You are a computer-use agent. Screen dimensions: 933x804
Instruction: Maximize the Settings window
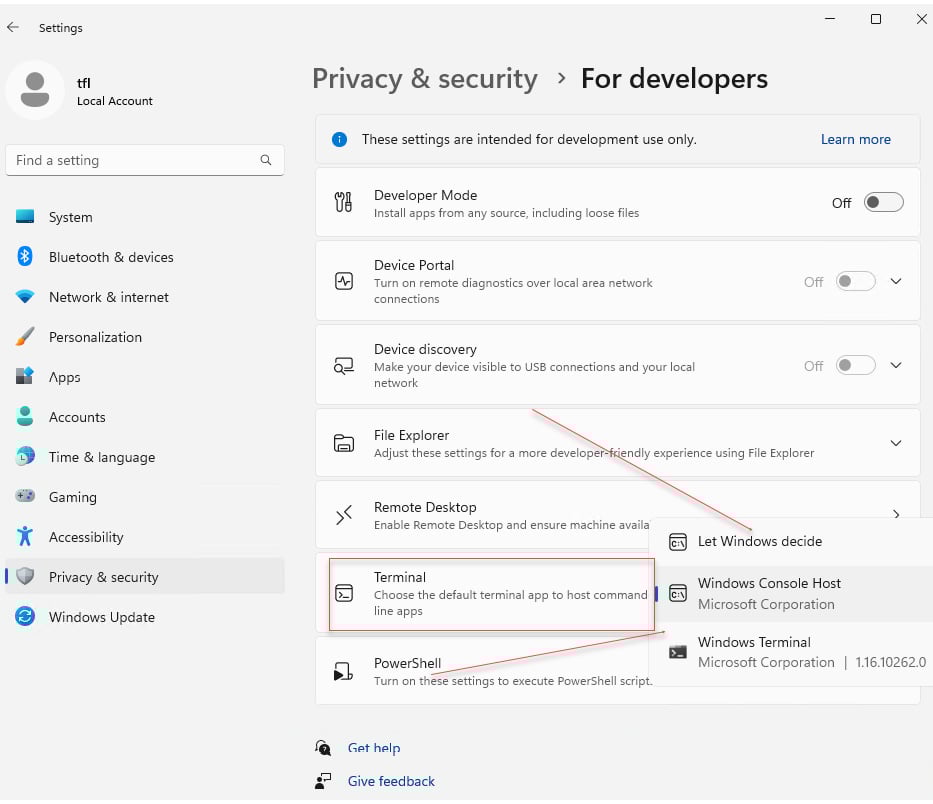876,19
